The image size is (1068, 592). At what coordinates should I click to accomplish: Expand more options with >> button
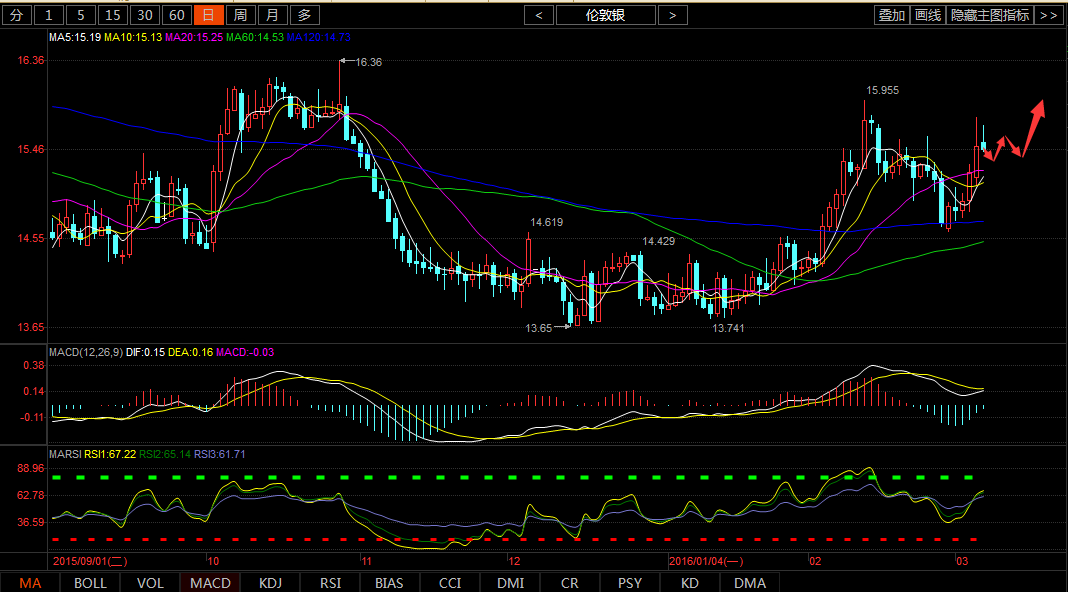coord(1047,15)
